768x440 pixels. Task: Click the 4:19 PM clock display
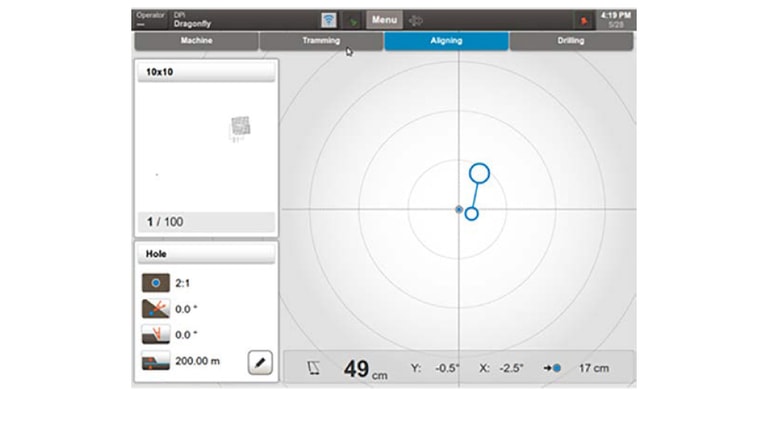coord(616,20)
